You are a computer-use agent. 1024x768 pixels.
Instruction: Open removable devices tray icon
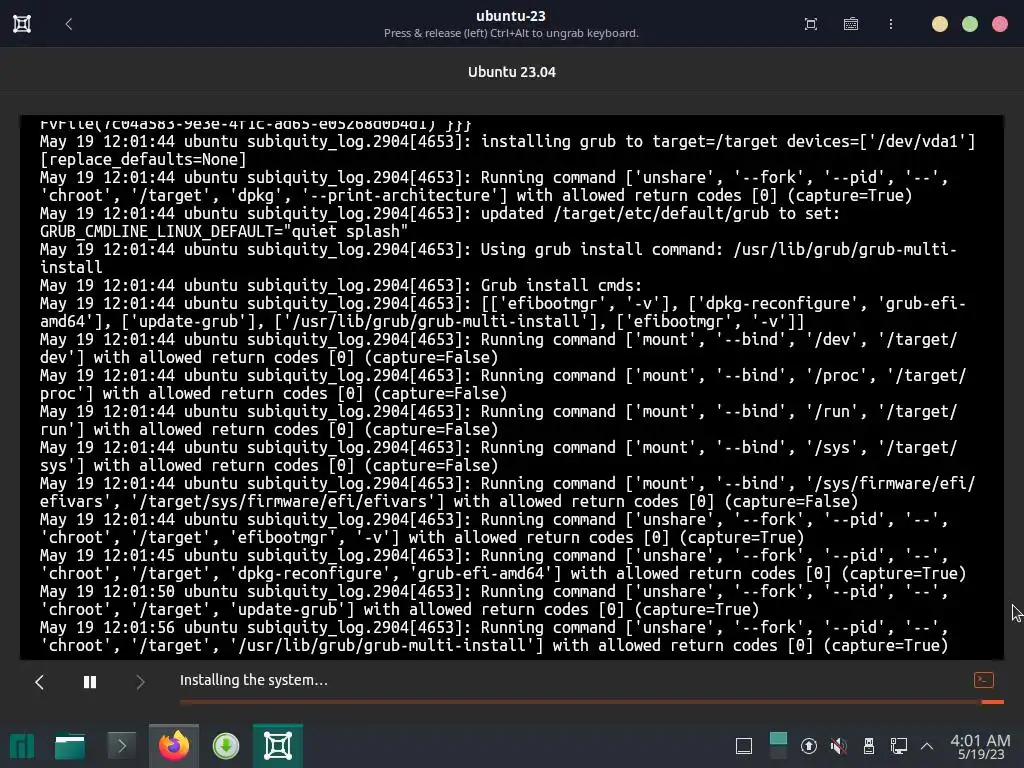(869, 746)
